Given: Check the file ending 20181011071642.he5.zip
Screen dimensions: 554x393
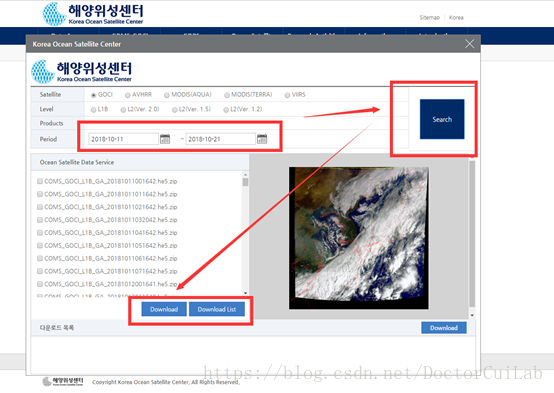Looking at the screenshot, I should [40, 271].
